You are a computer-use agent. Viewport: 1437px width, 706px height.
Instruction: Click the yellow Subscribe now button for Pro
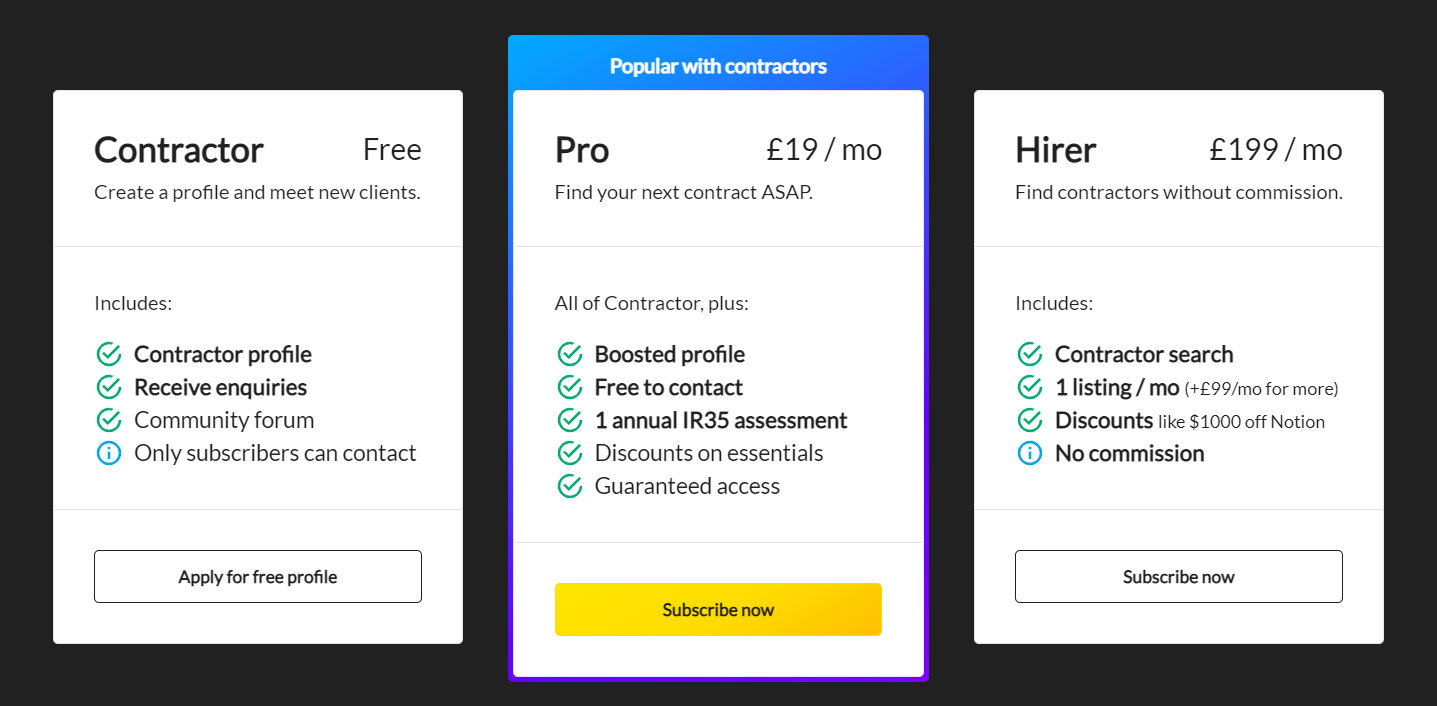tap(718, 609)
